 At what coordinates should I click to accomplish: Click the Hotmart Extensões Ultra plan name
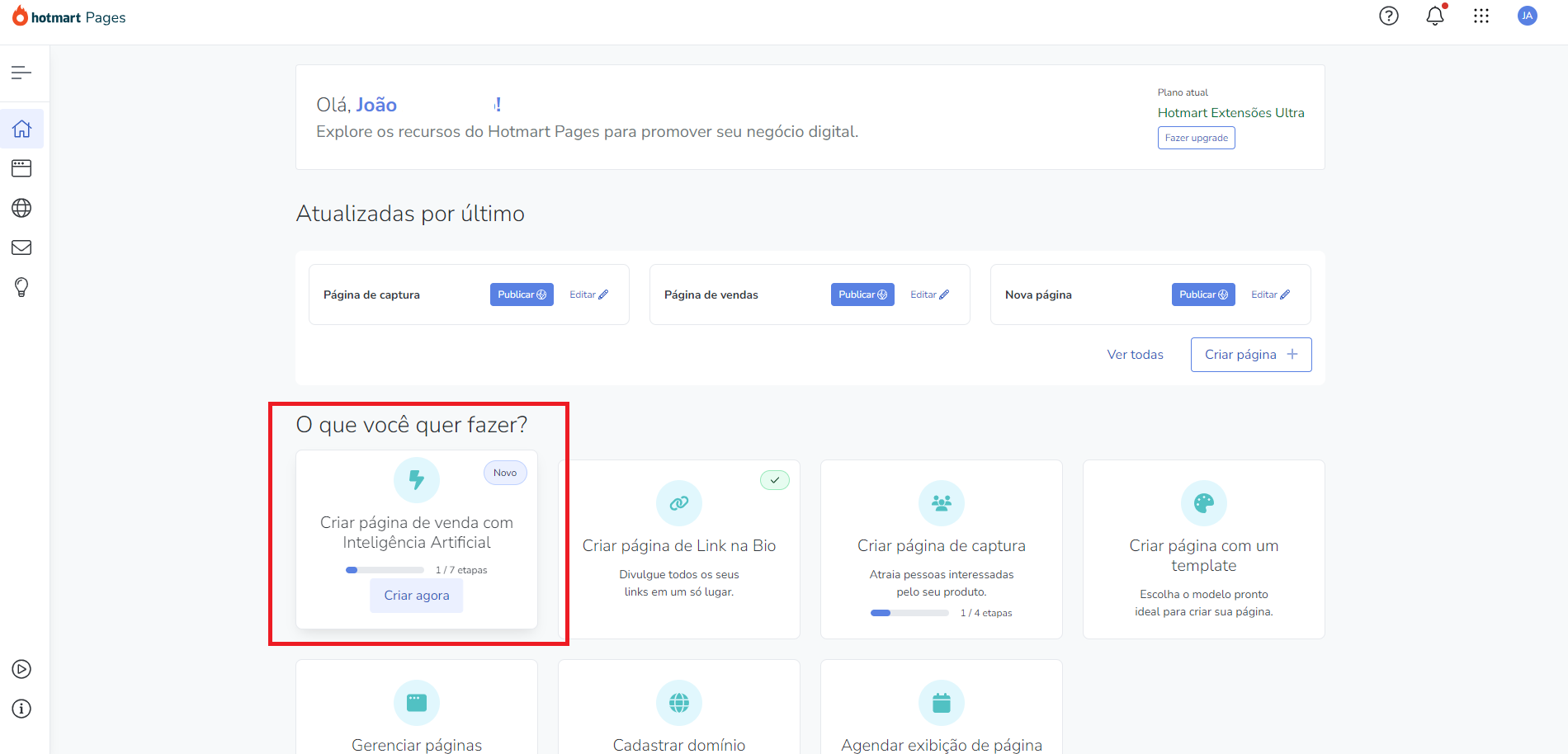point(1230,113)
